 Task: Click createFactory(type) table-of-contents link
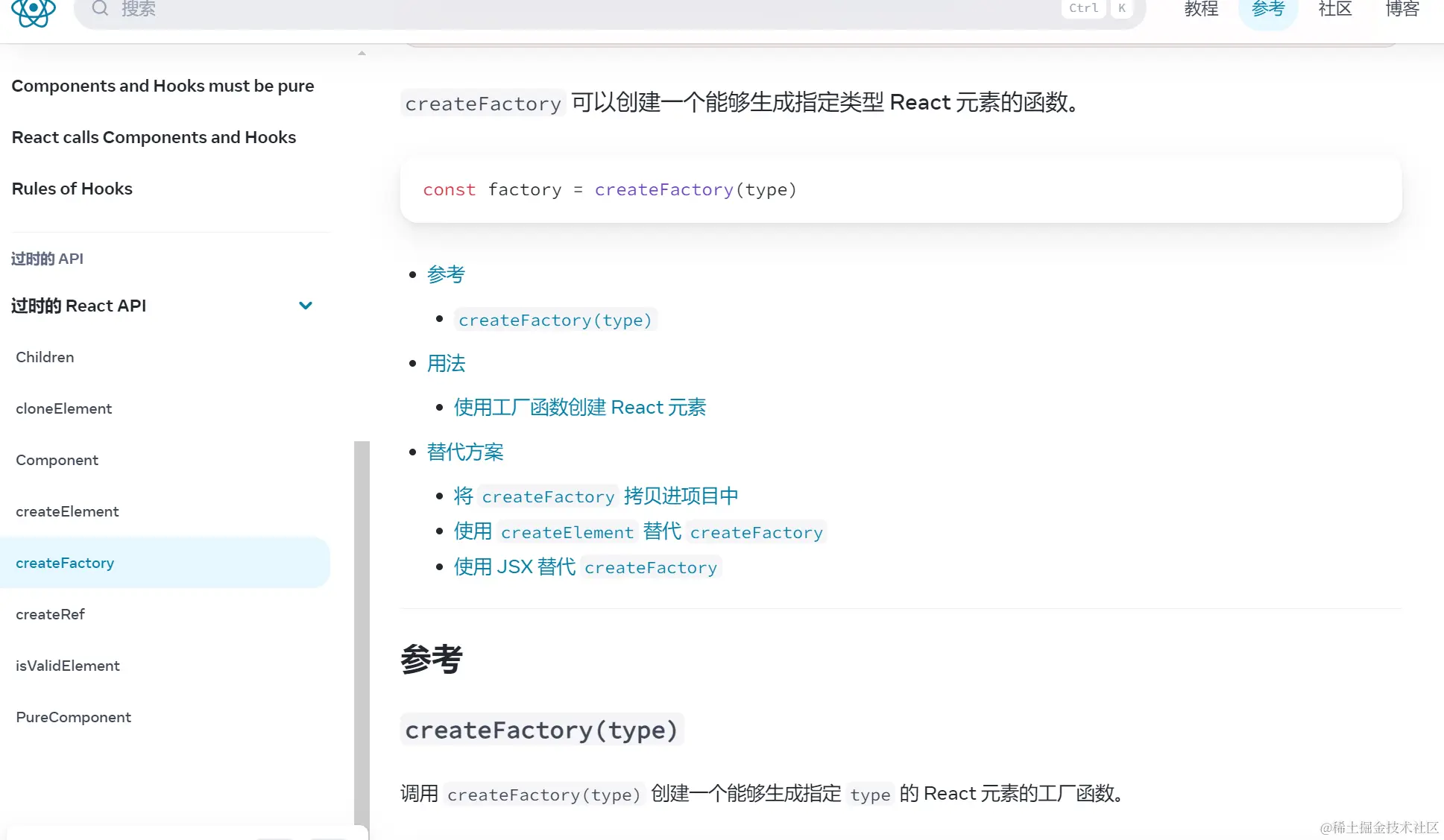point(555,320)
